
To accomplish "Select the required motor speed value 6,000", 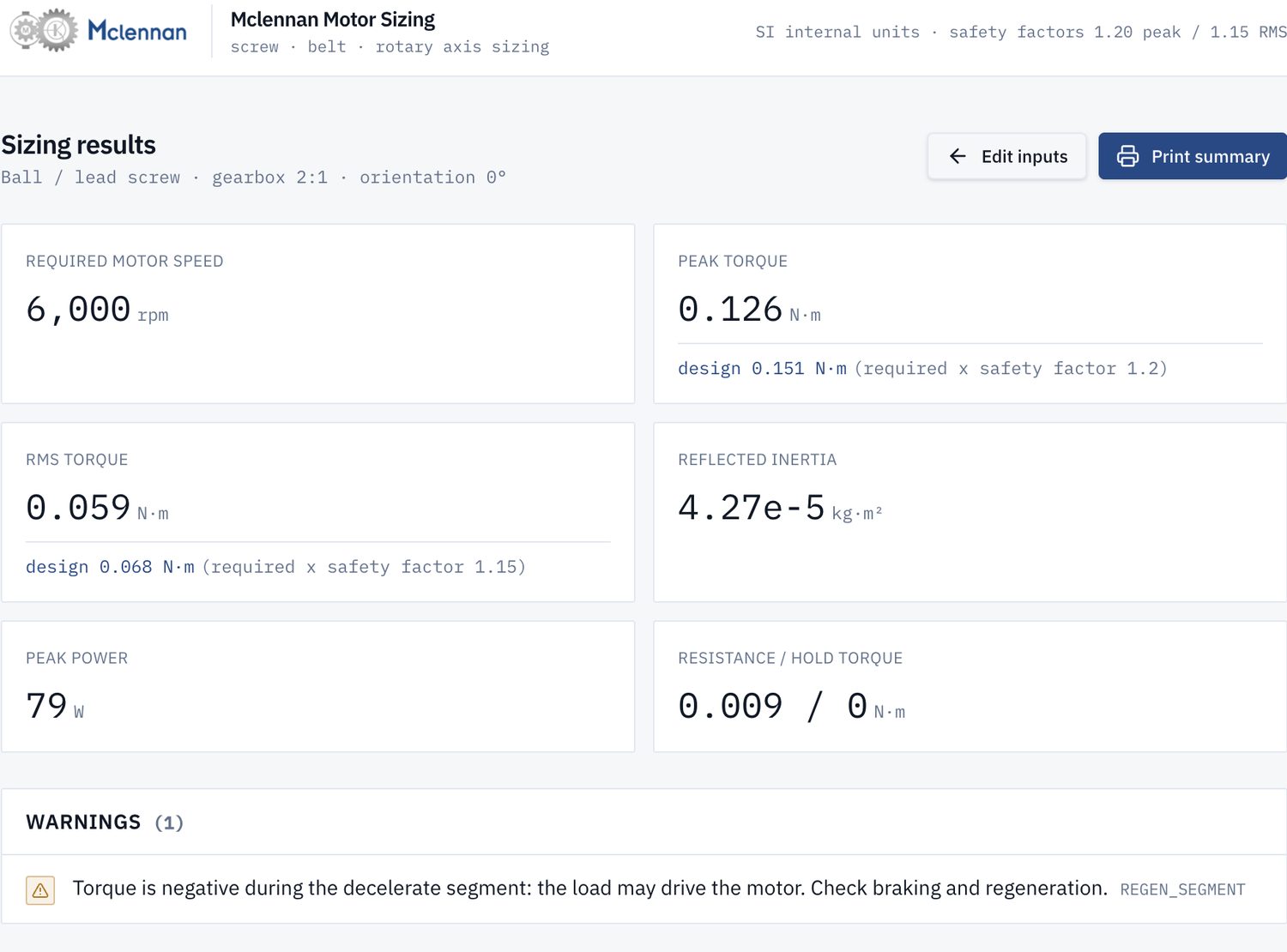I will point(78,309).
